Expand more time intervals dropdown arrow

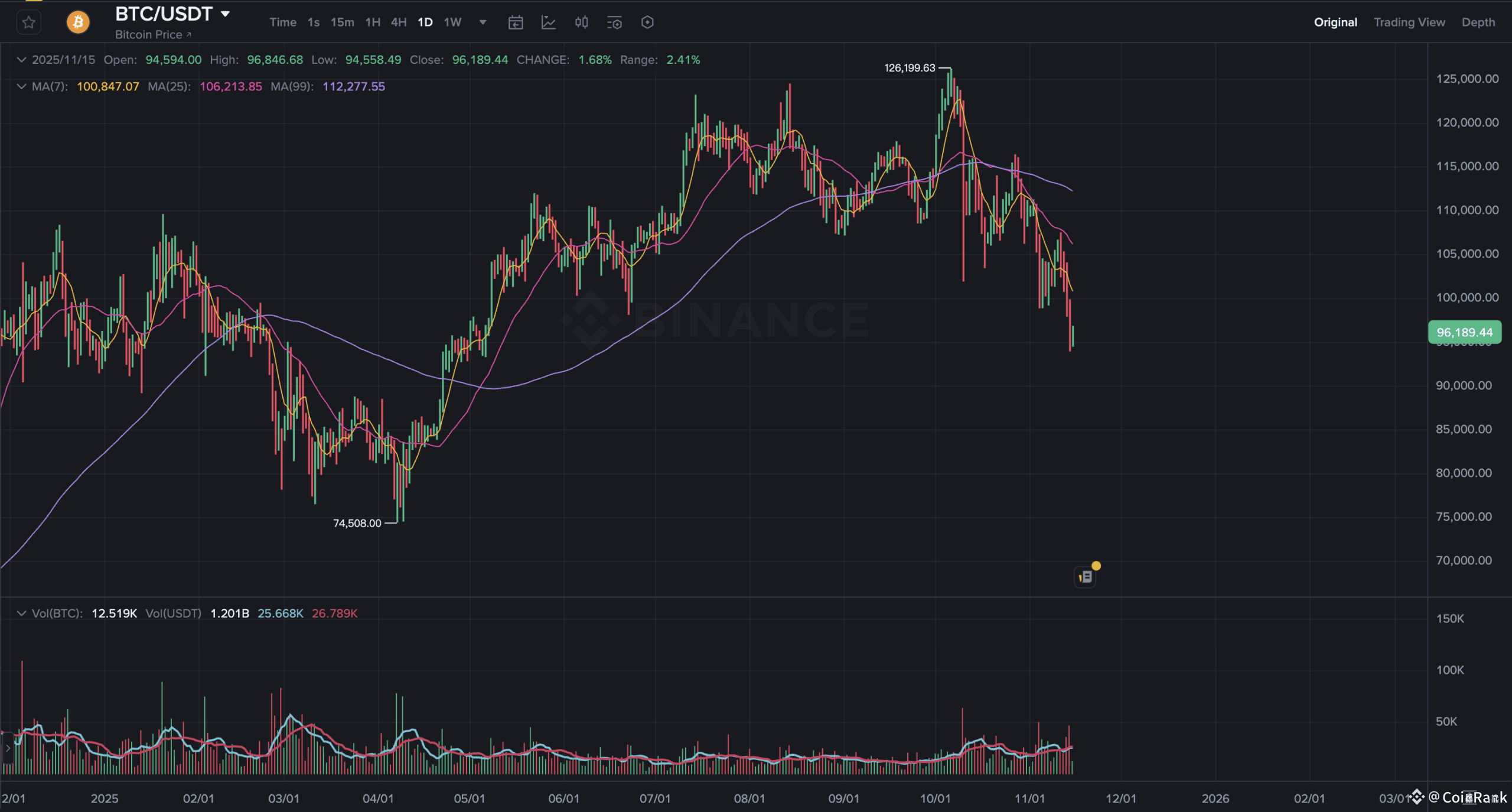(x=483, y=22)
